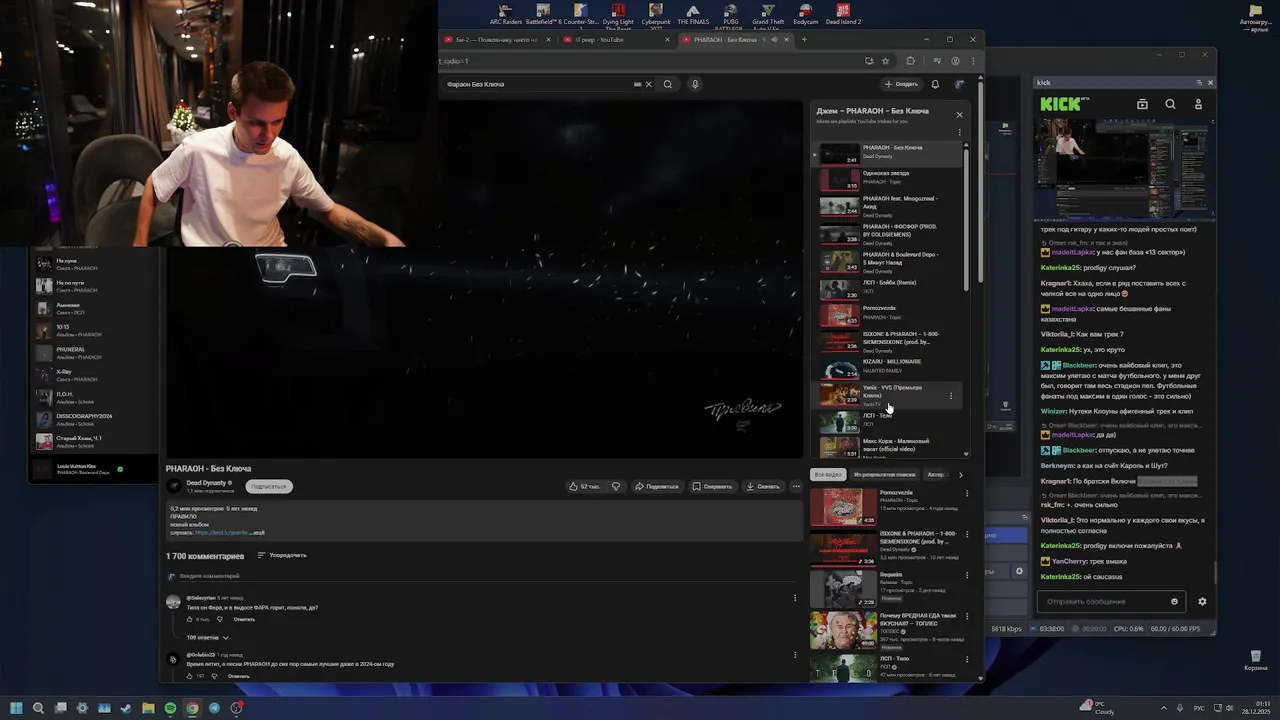Select the Все видео filter chip
This screenshot has height=720, width=1280.
828,474
